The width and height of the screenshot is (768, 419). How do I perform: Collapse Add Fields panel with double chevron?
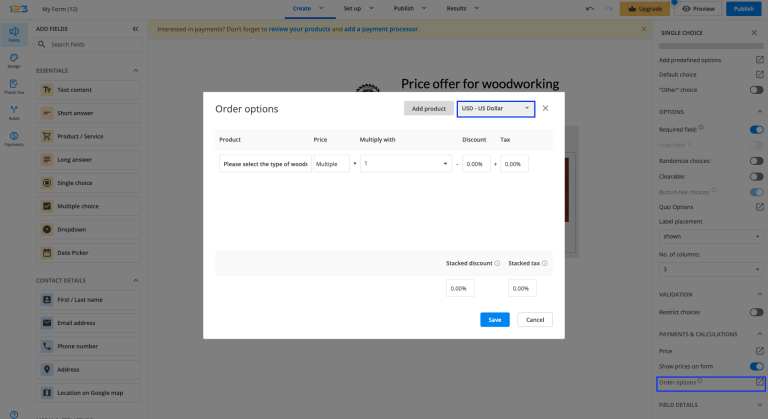coord(135,29)
